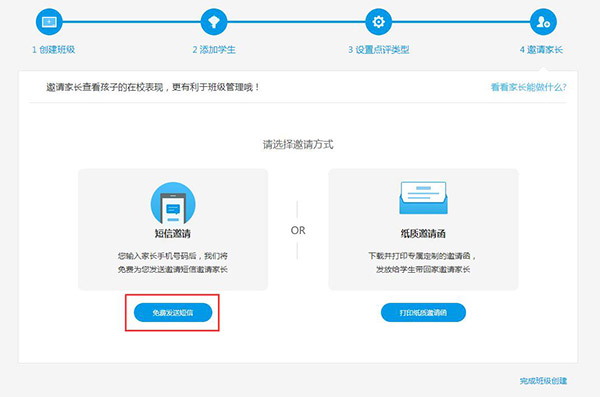The width and height of the screenshot is (600, 397).
Task: Click the 纸质邀请函 heading
Action: coord(423,234)
